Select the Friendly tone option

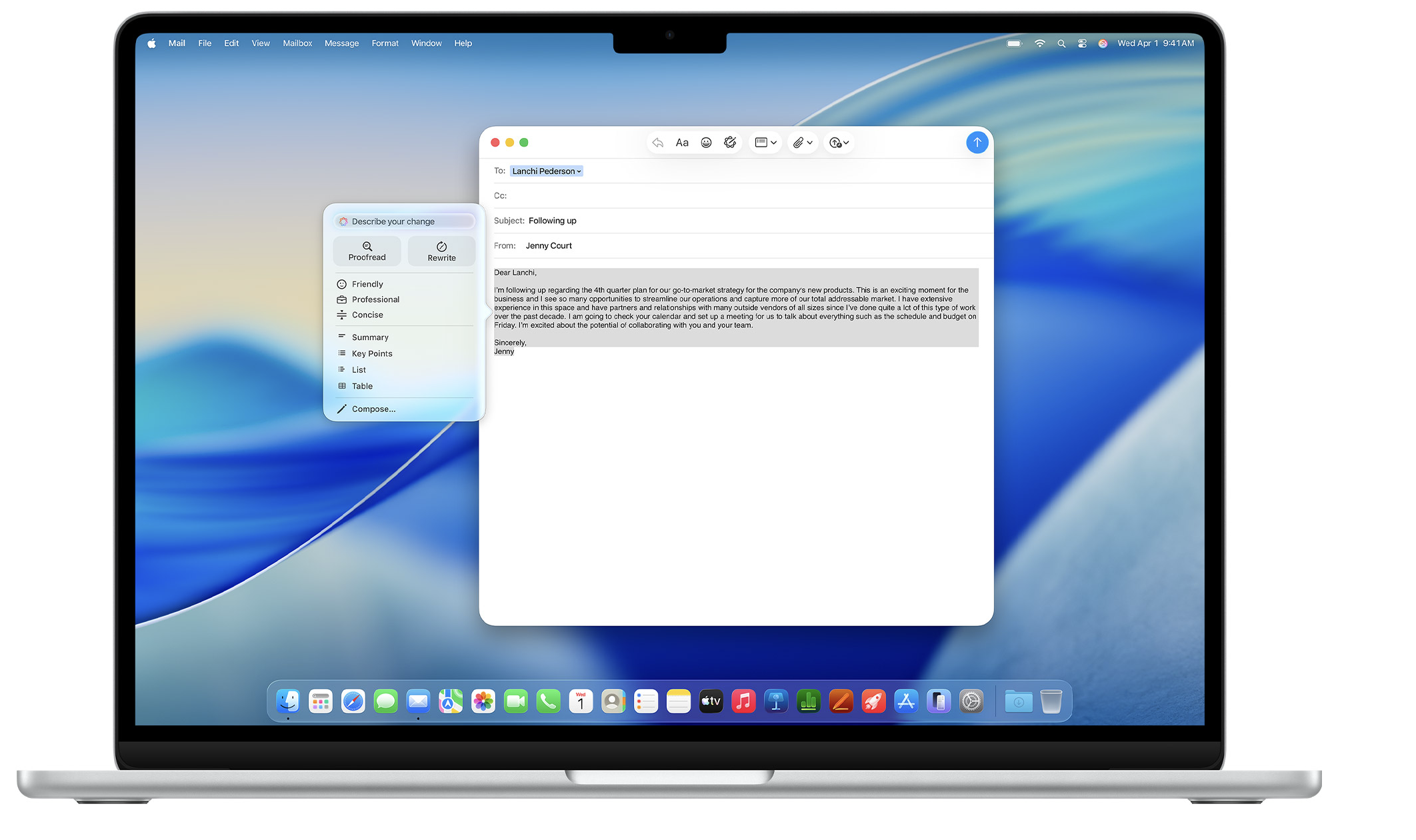[x=367, y=284]
